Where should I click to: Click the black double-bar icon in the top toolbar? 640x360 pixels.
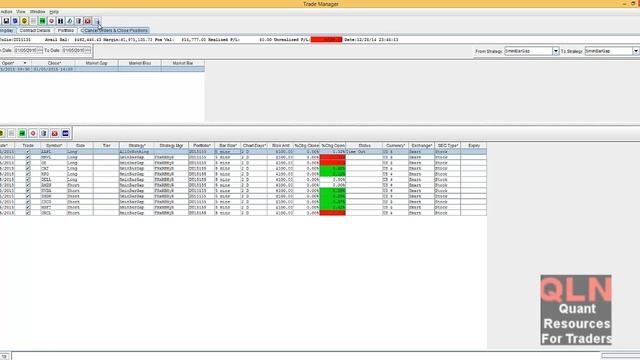(x=60, y=21)
